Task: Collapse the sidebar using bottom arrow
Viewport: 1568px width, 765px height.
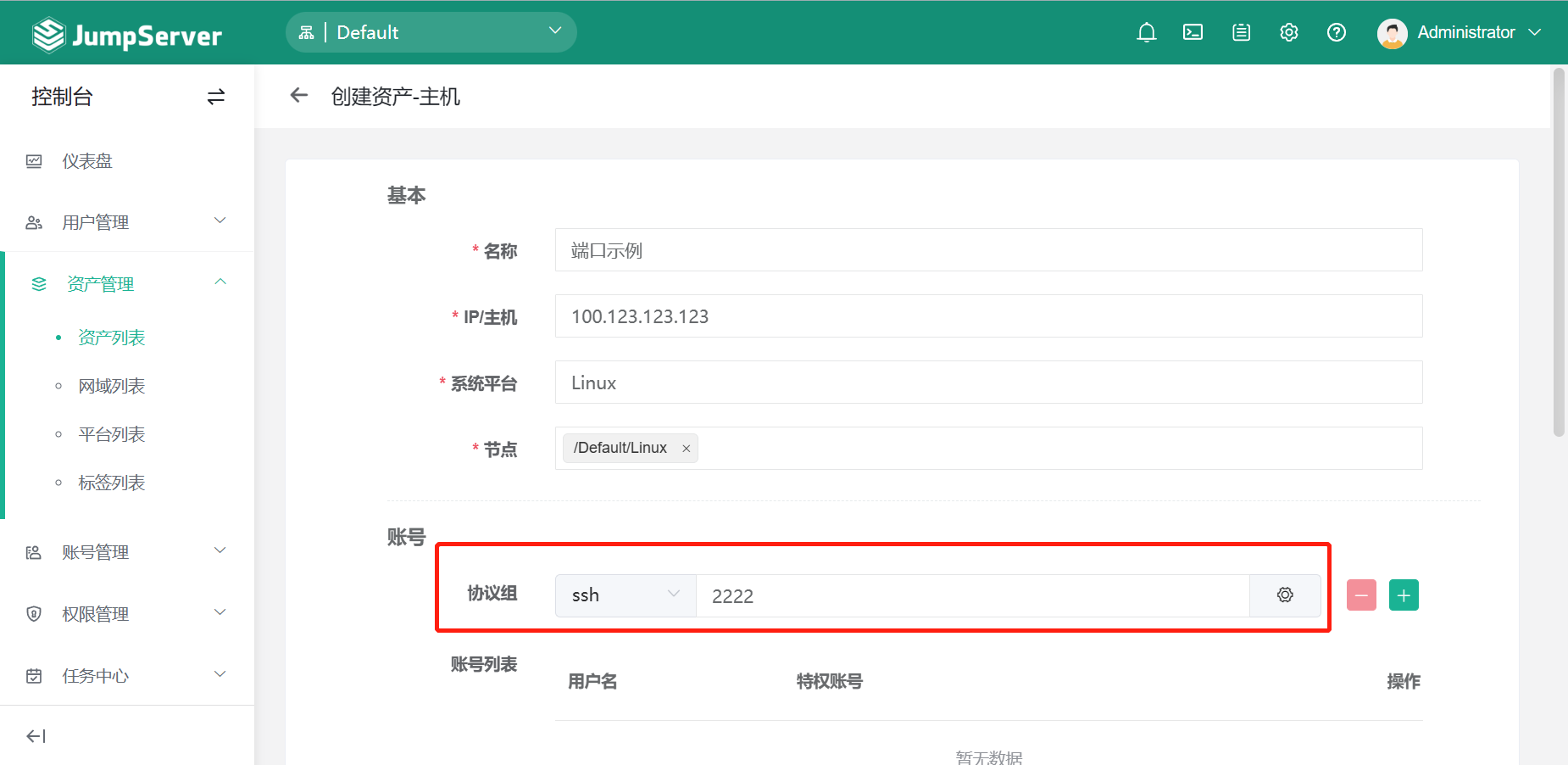Action: (x=36, y=736)
